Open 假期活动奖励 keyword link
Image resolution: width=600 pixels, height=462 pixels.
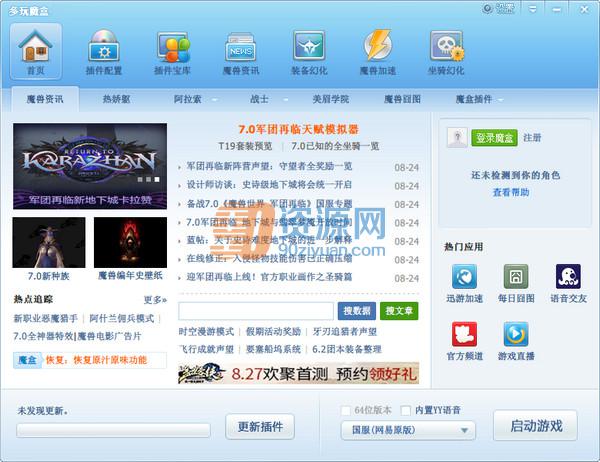pyautogui.click(x=273, y=331)
